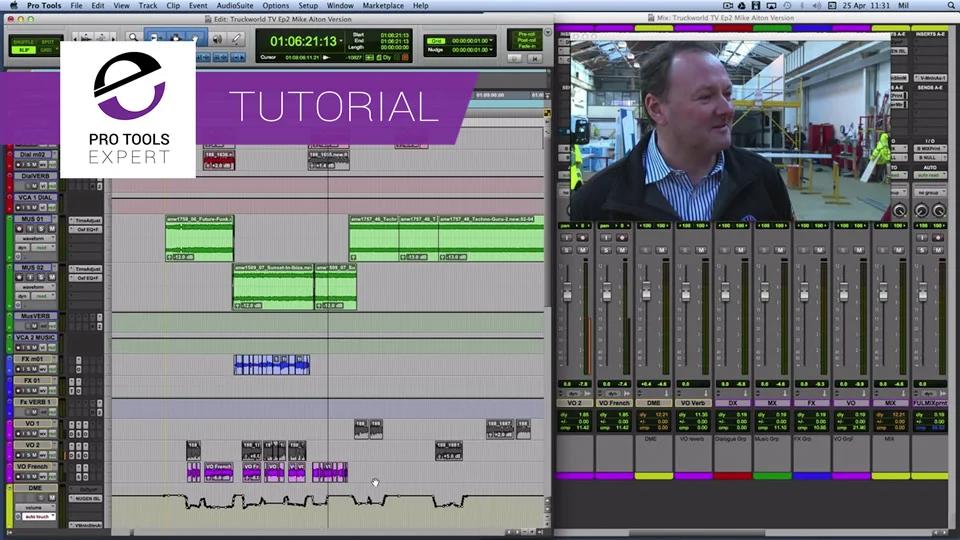Click the MX channel name in Mixer
960x540 pixels.
[772, 403]
